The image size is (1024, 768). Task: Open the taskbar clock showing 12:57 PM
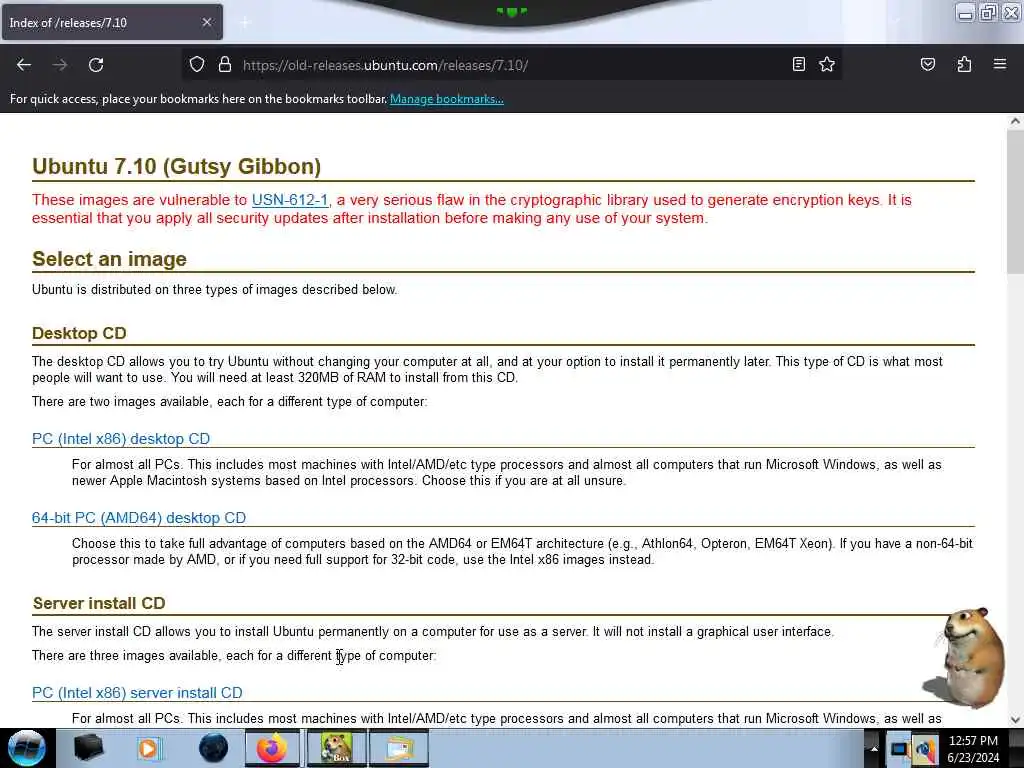(x=973, y=749)
